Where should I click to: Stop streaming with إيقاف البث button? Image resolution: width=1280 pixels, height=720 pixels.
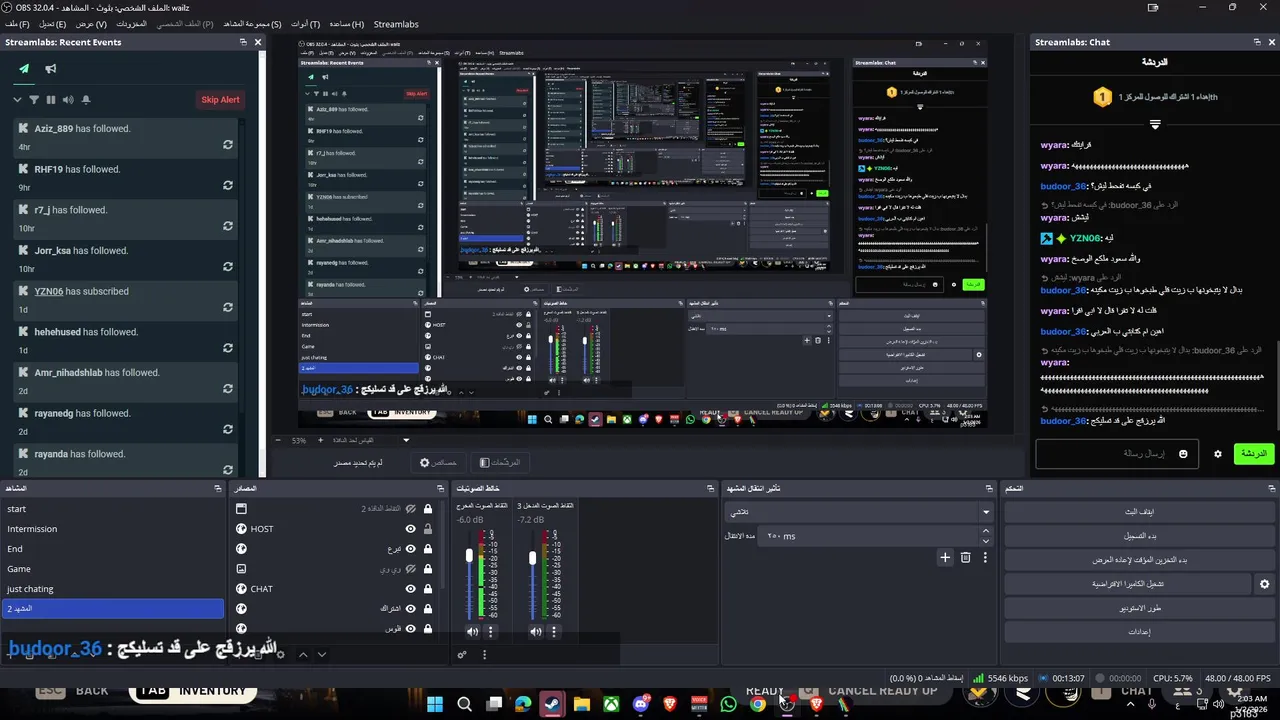tap(1140, 512)
